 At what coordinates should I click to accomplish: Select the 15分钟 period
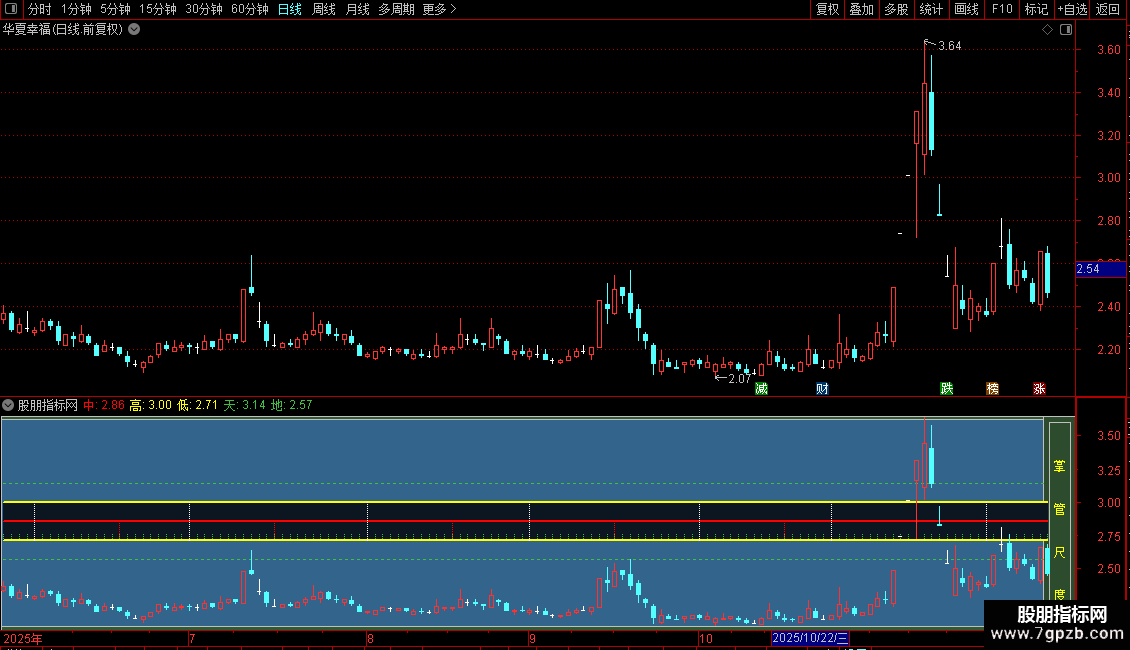coord(158,9)
